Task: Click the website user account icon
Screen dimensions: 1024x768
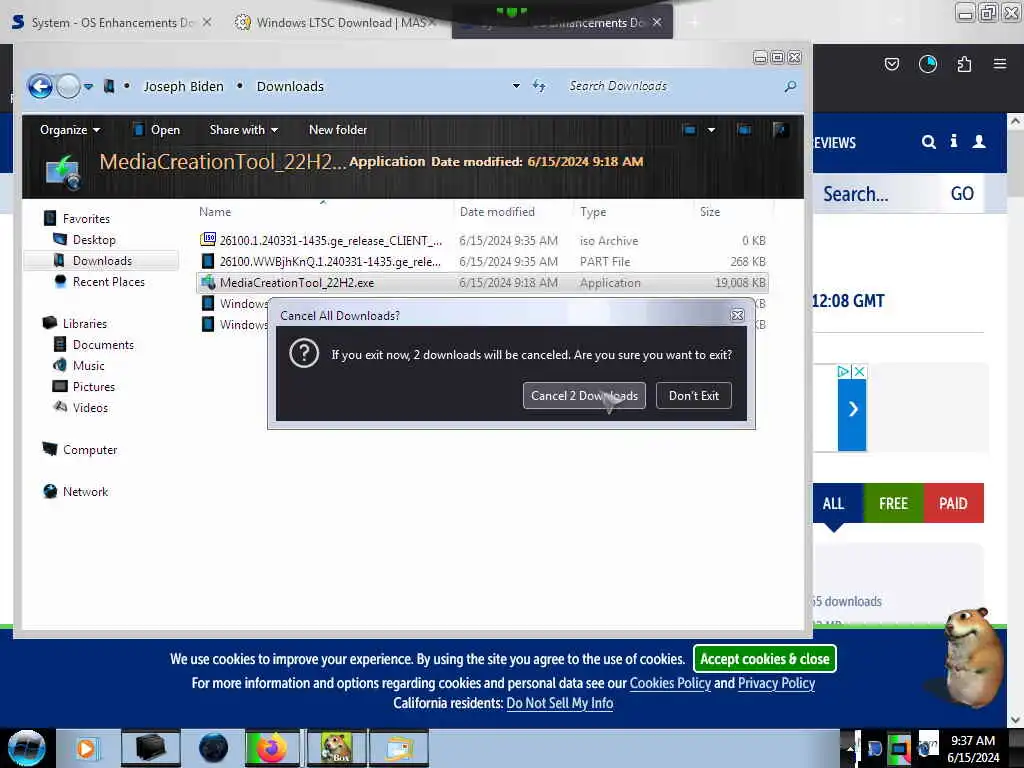Action: pos(979,141)
